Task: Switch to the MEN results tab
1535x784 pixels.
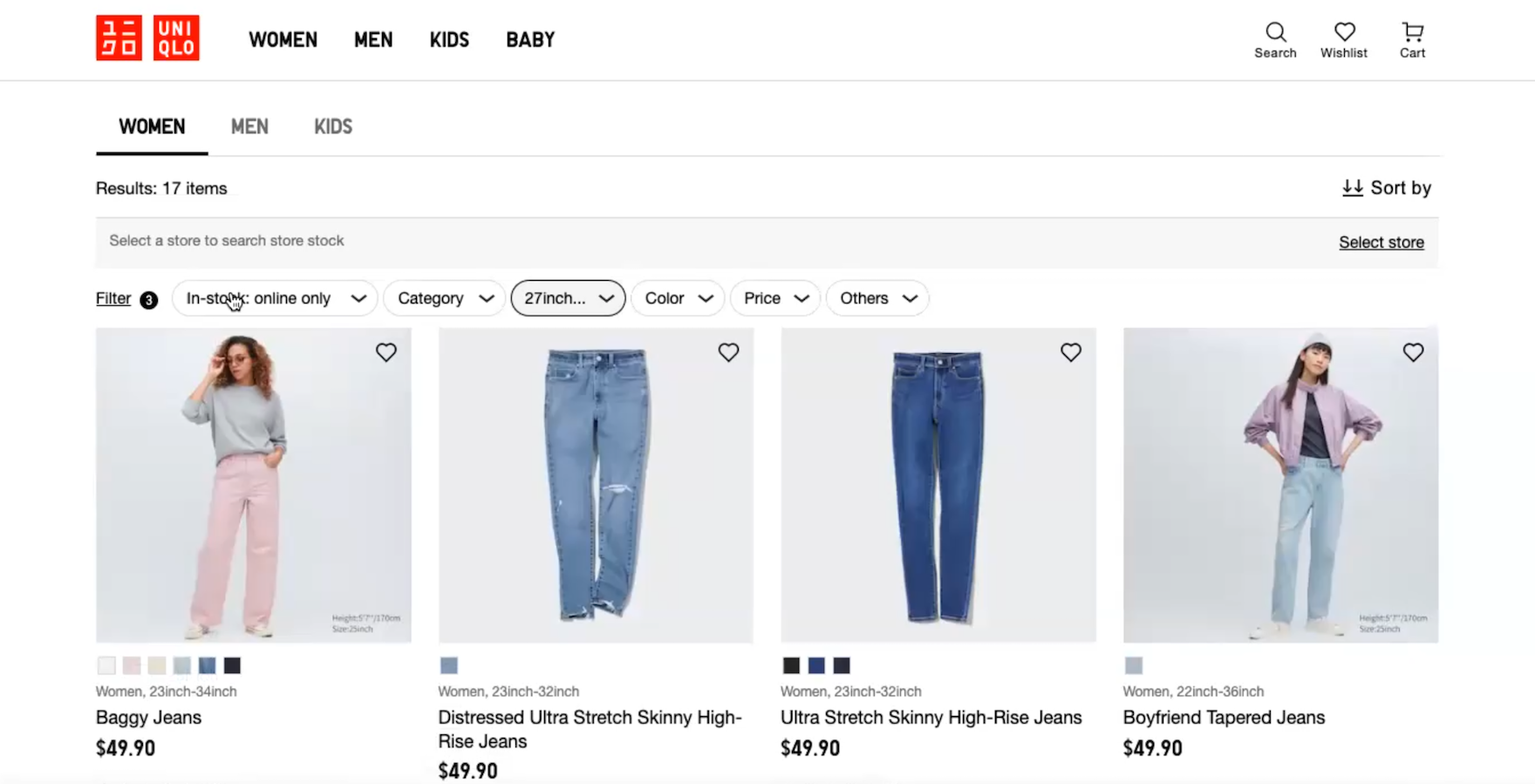Action: (249, 127)
